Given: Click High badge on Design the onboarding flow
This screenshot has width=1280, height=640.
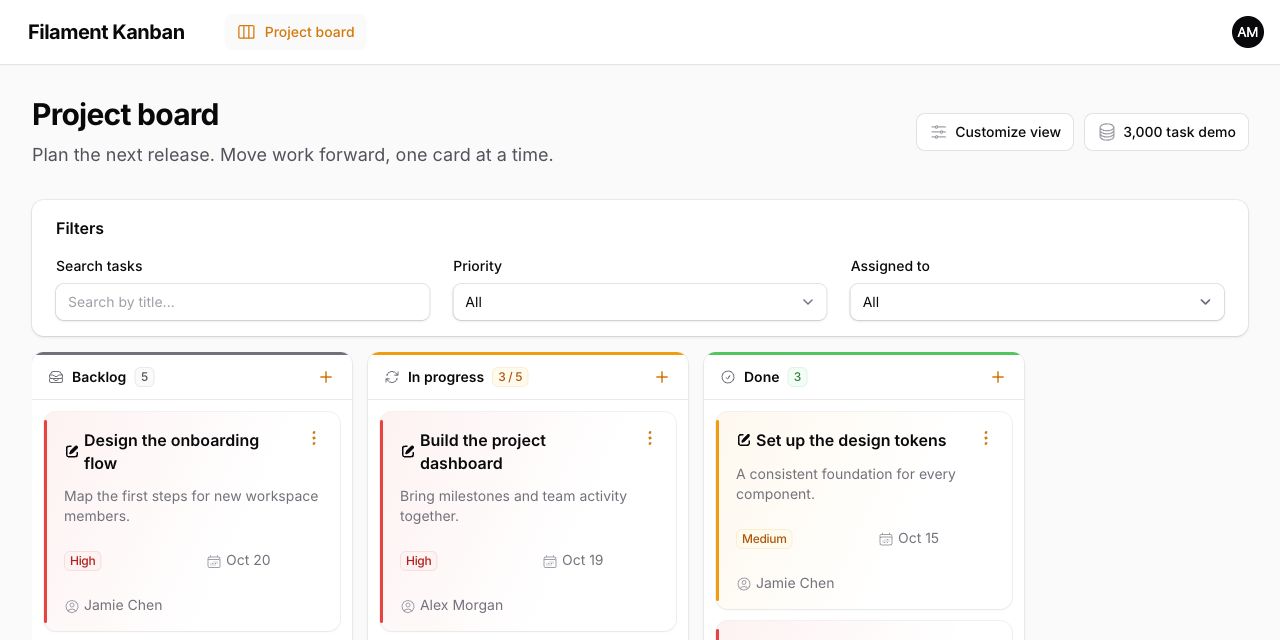Looking at the screenshot, I should pyautogui.click(x=83, y=561).
